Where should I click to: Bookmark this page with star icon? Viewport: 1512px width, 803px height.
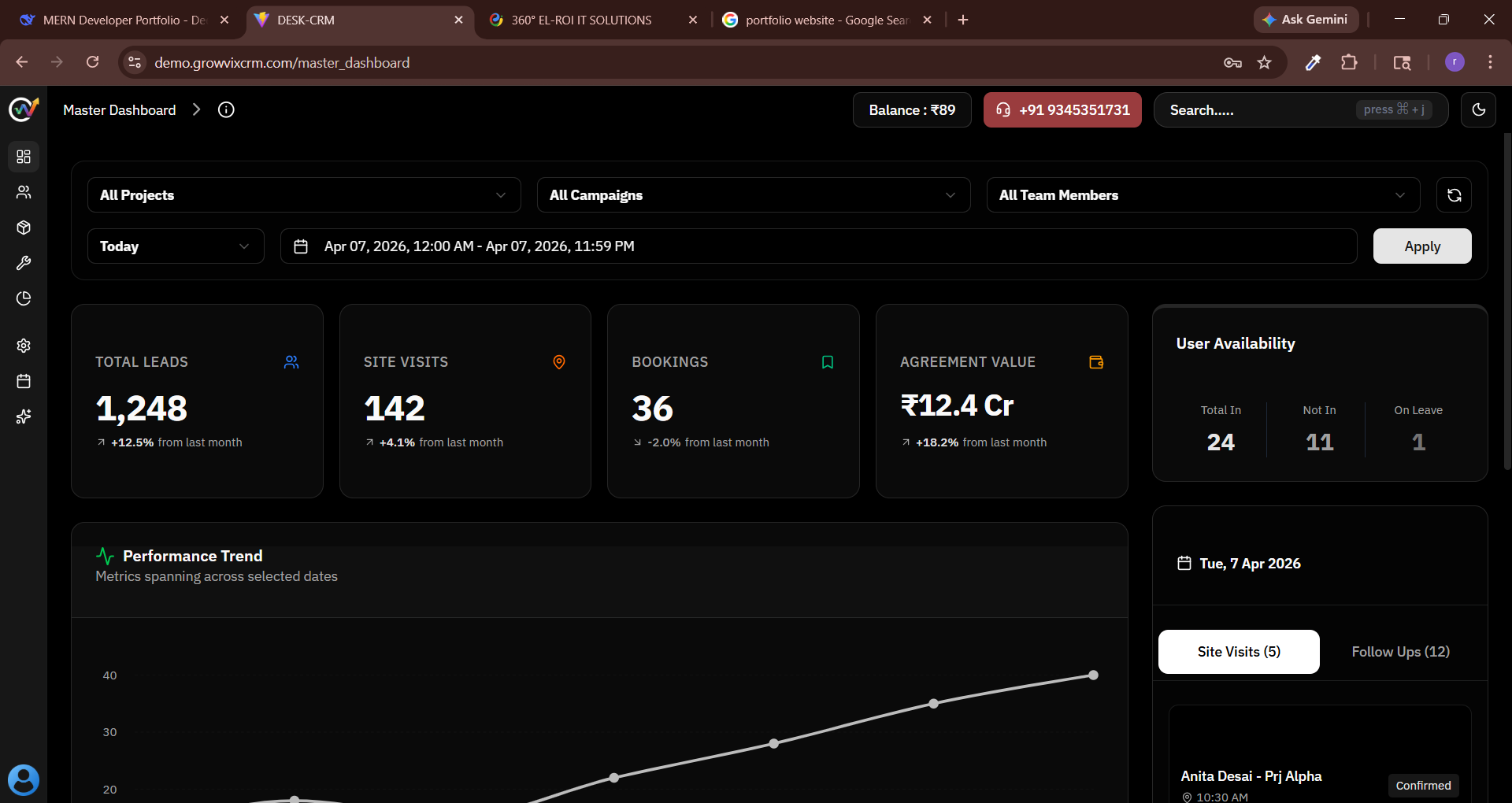point(1265,62)
